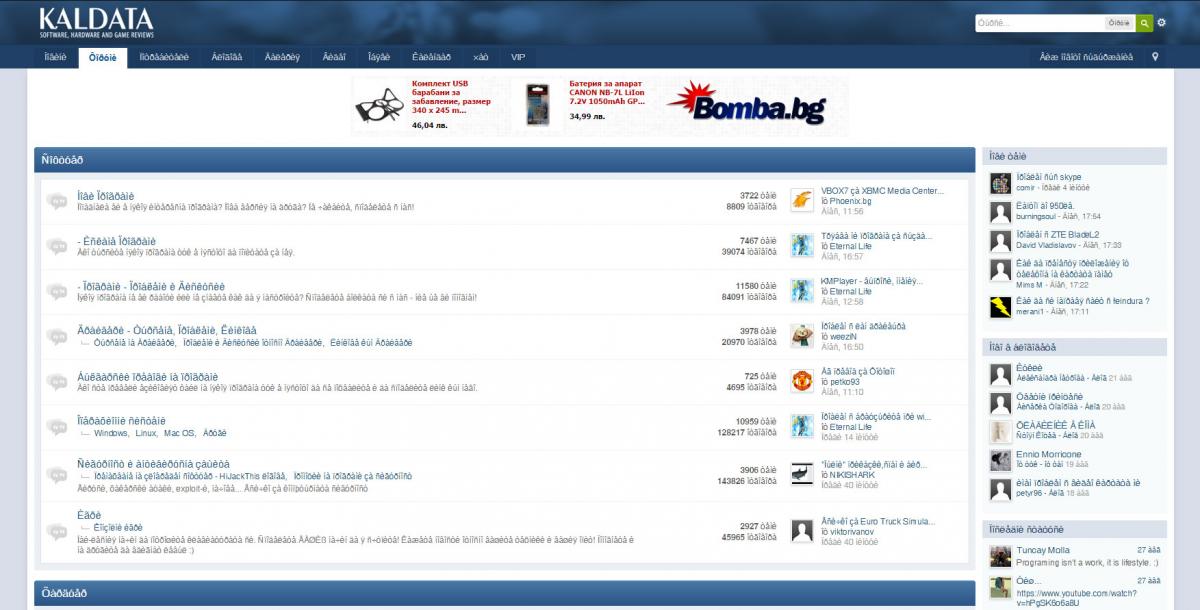
Task: Open the KMPlayer latest topic link
Action: click(x=872, y=281)
